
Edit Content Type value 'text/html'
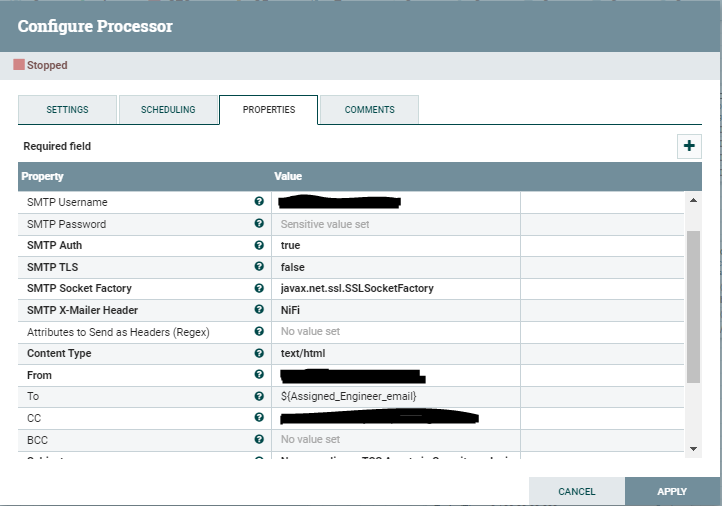[x=396, y=353]
